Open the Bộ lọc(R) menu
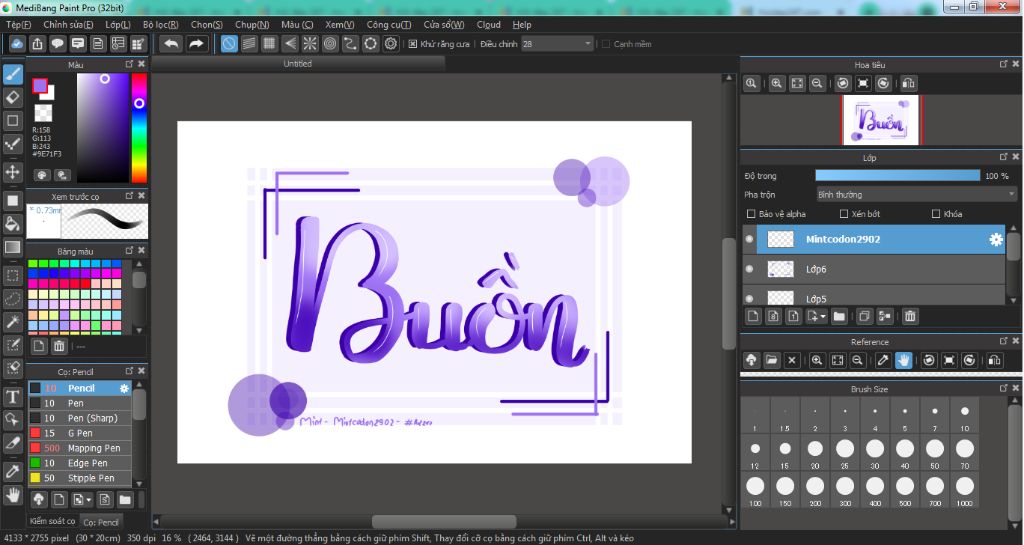The height and width of the screenshot is (545, 1024). point(160,25)
